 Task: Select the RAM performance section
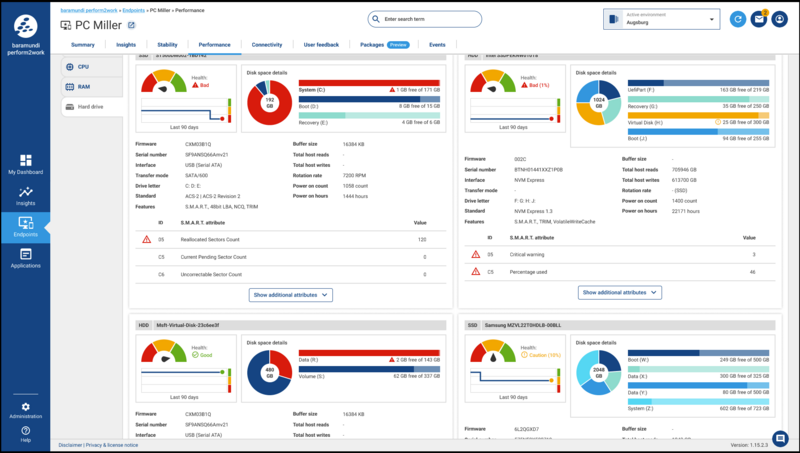[84, 87]
